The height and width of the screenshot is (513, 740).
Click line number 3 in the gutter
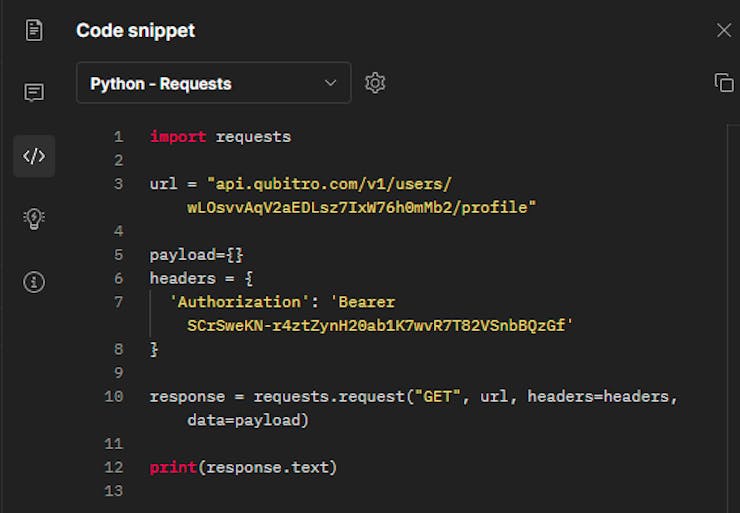(x=118, y=184)
